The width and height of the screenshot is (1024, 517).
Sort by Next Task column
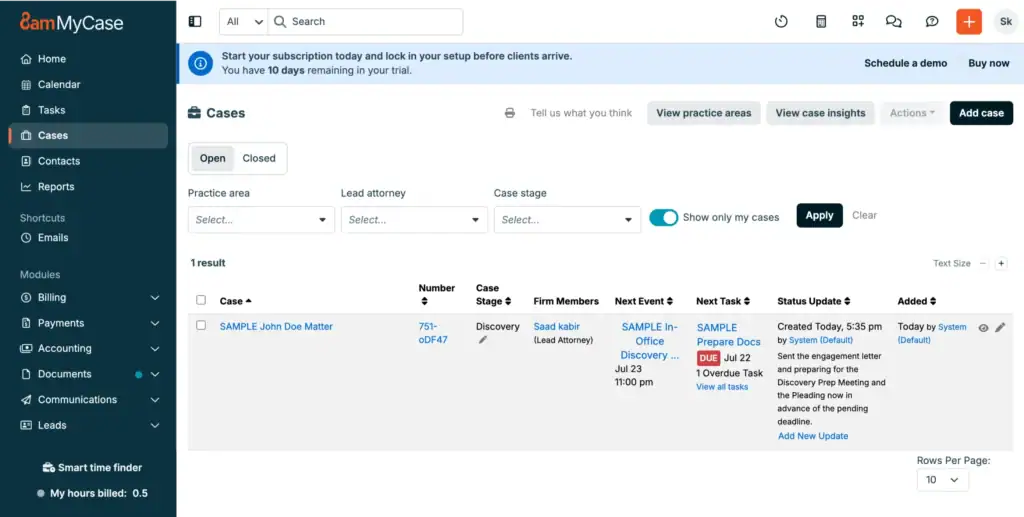click(x=747, y=301)
